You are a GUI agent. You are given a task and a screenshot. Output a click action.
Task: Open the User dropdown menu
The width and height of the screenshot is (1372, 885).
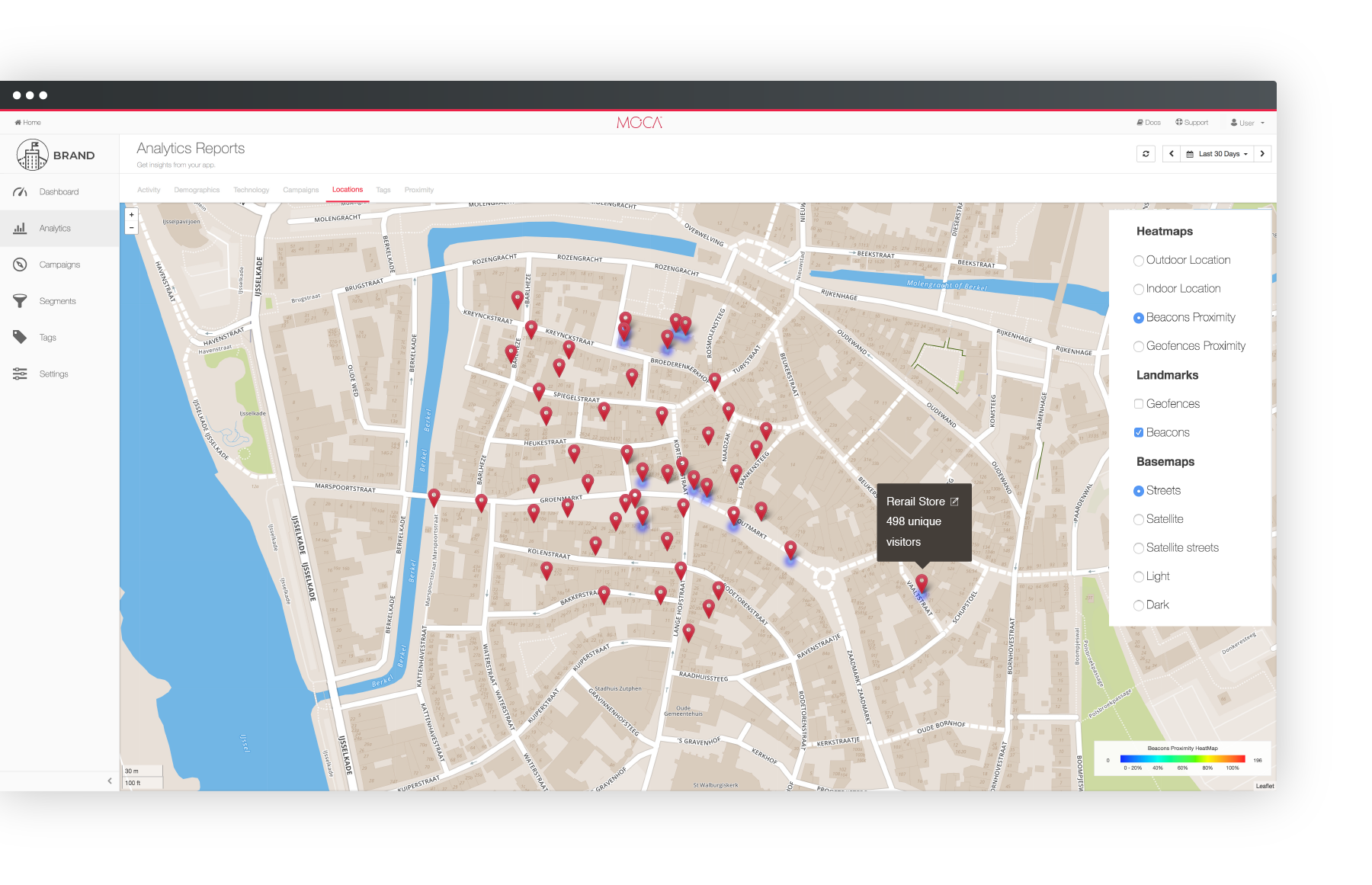(1247, 123)
